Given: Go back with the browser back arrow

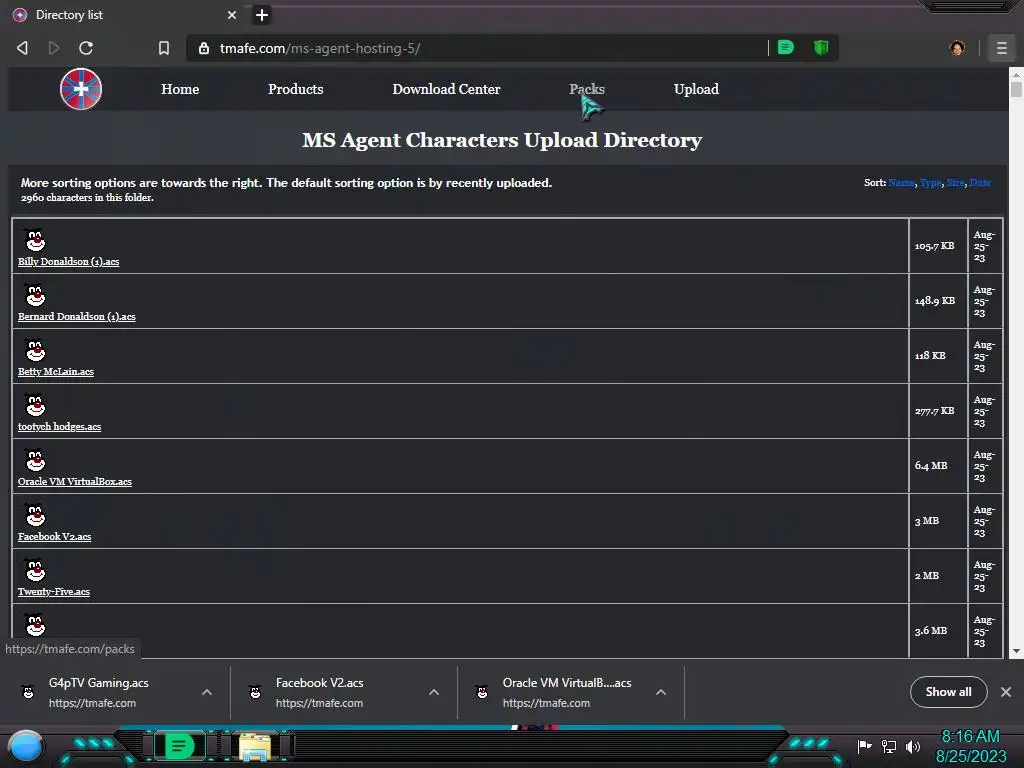Looking at the screenshot, I should click(22, 48).
